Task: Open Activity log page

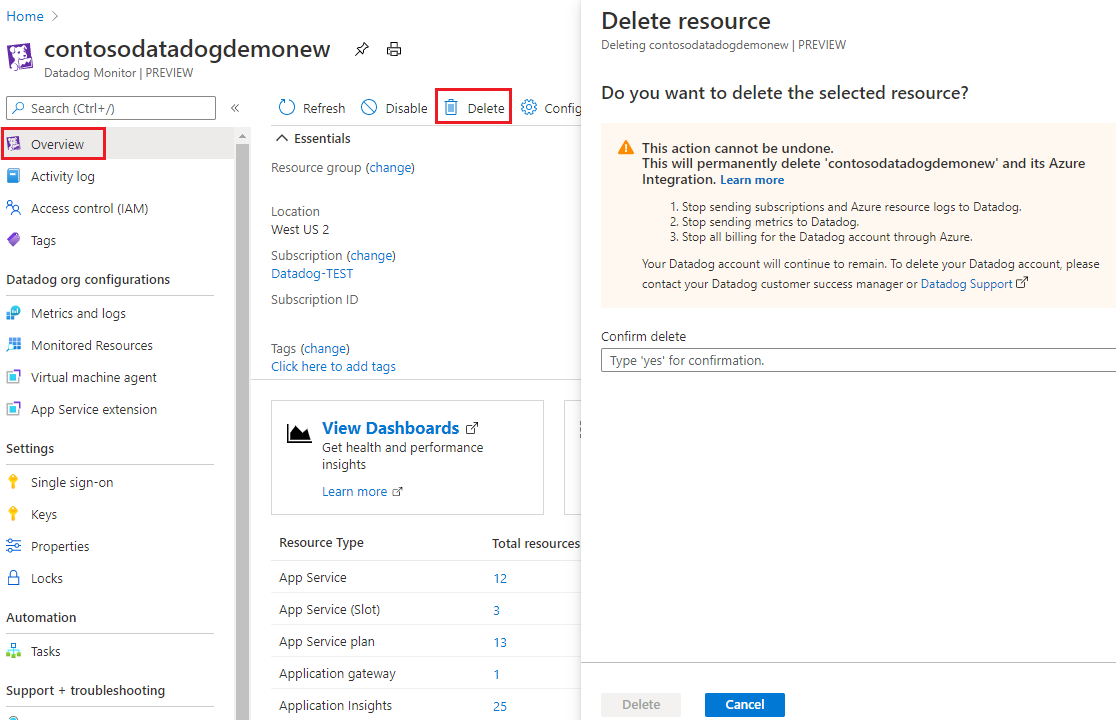Action: pos(63,176)
